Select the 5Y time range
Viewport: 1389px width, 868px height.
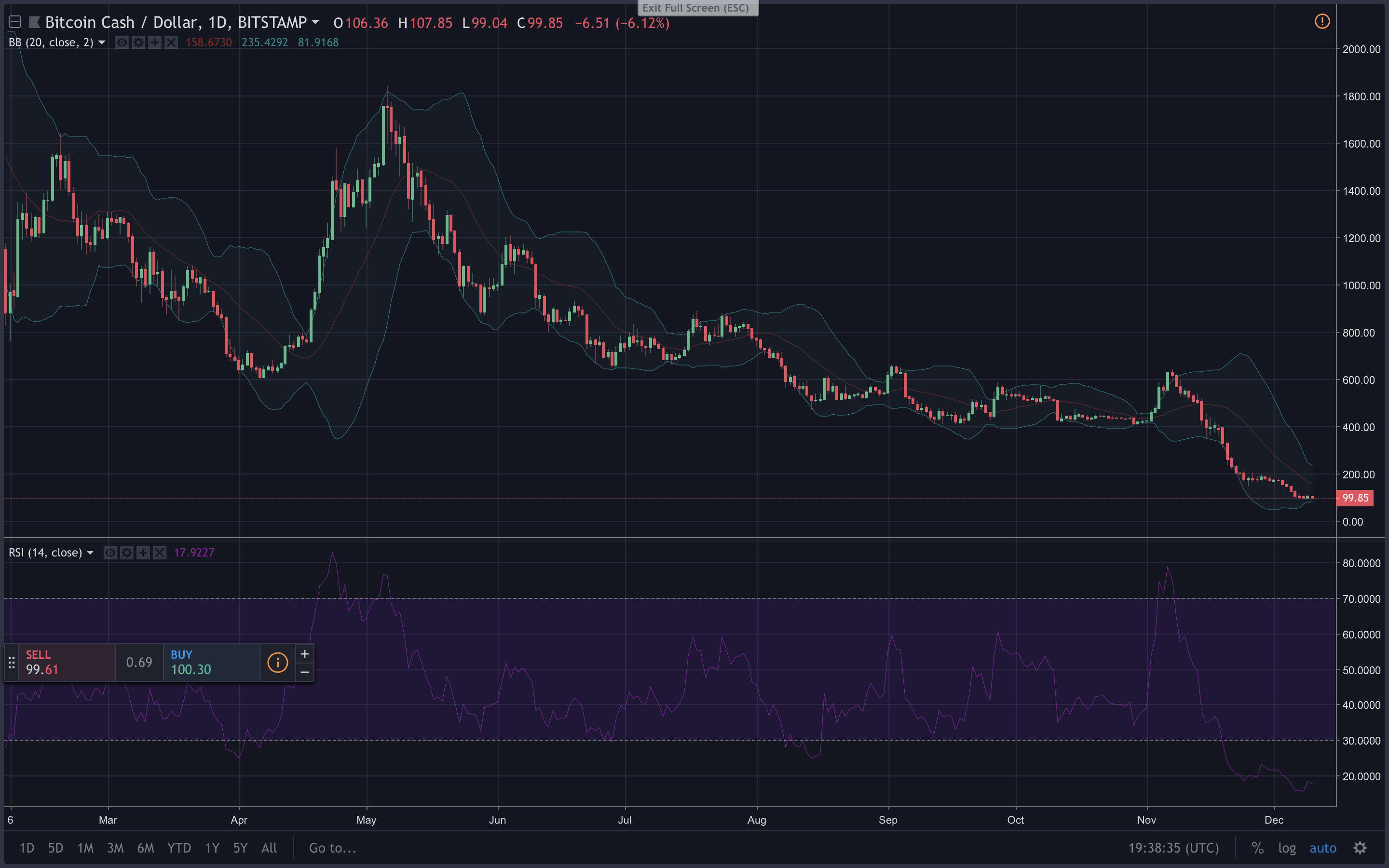tap(241, 848)
